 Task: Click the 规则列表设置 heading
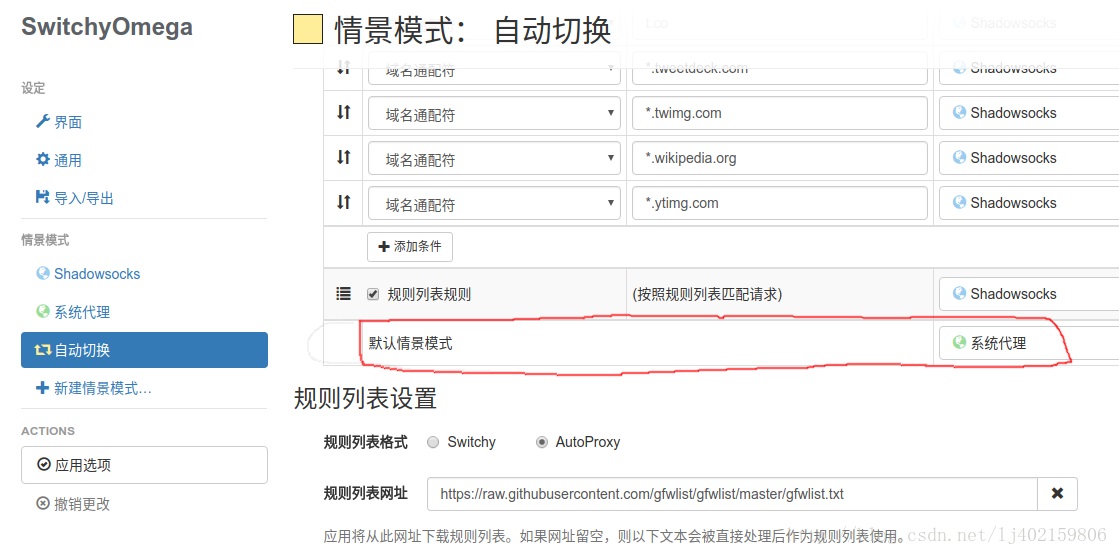pyautogui.click(x=365, y=398)
